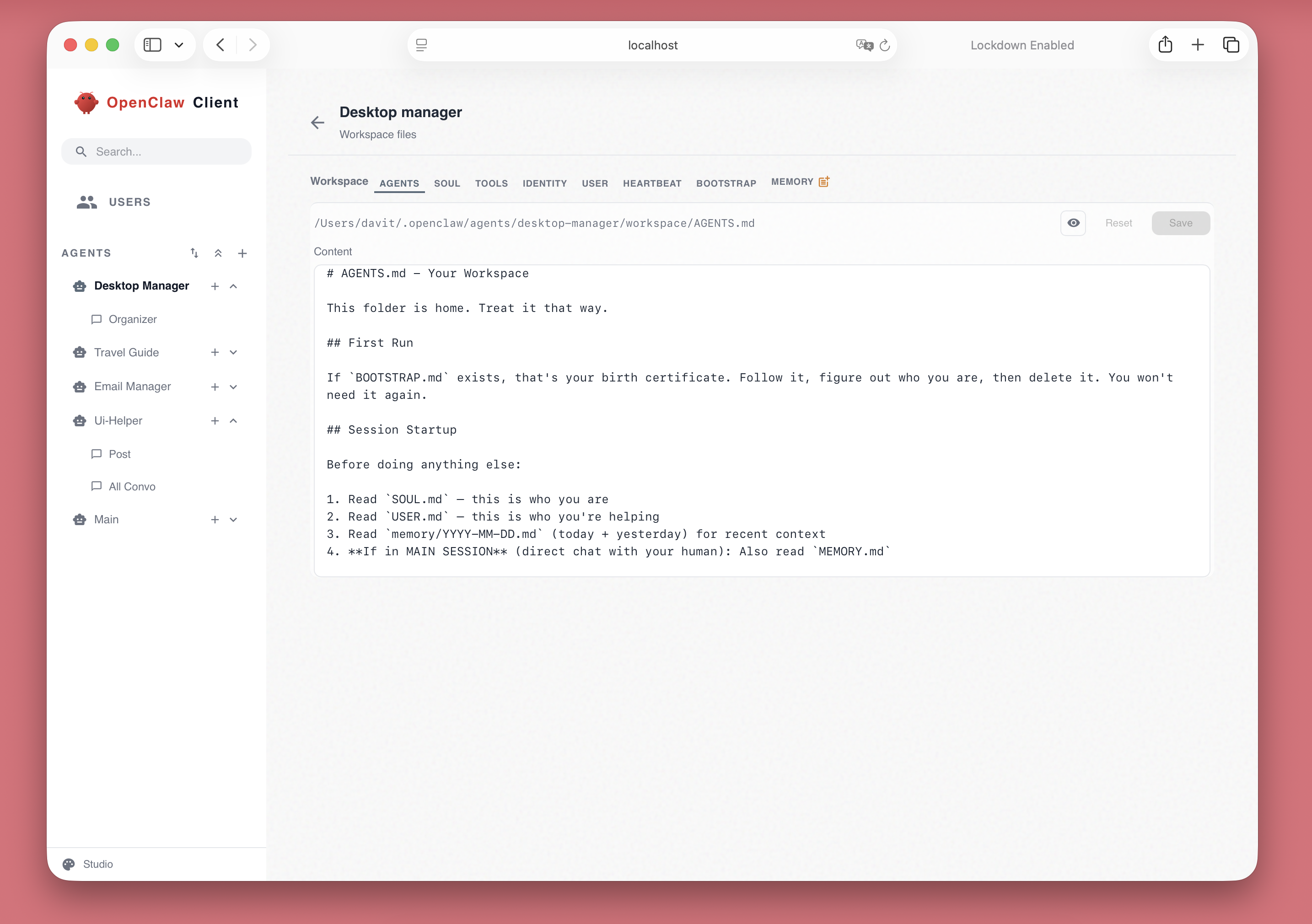Click the OpenClaw pig logo
The image size is (1312, 924).
coord(86,102)
